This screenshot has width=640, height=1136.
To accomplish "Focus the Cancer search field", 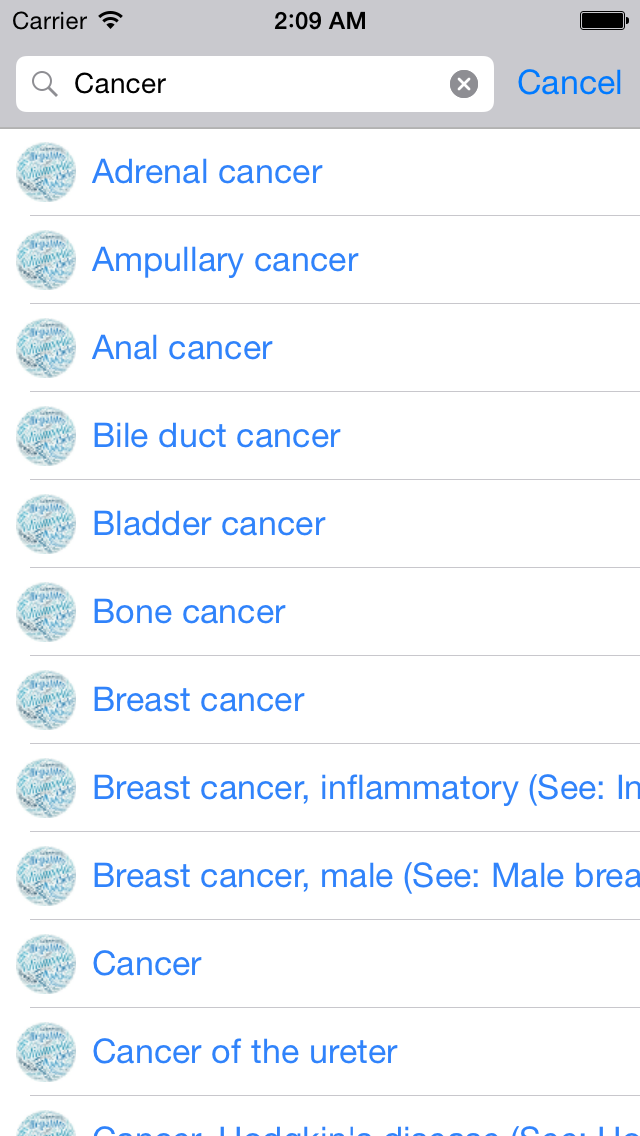I will 250,84.
